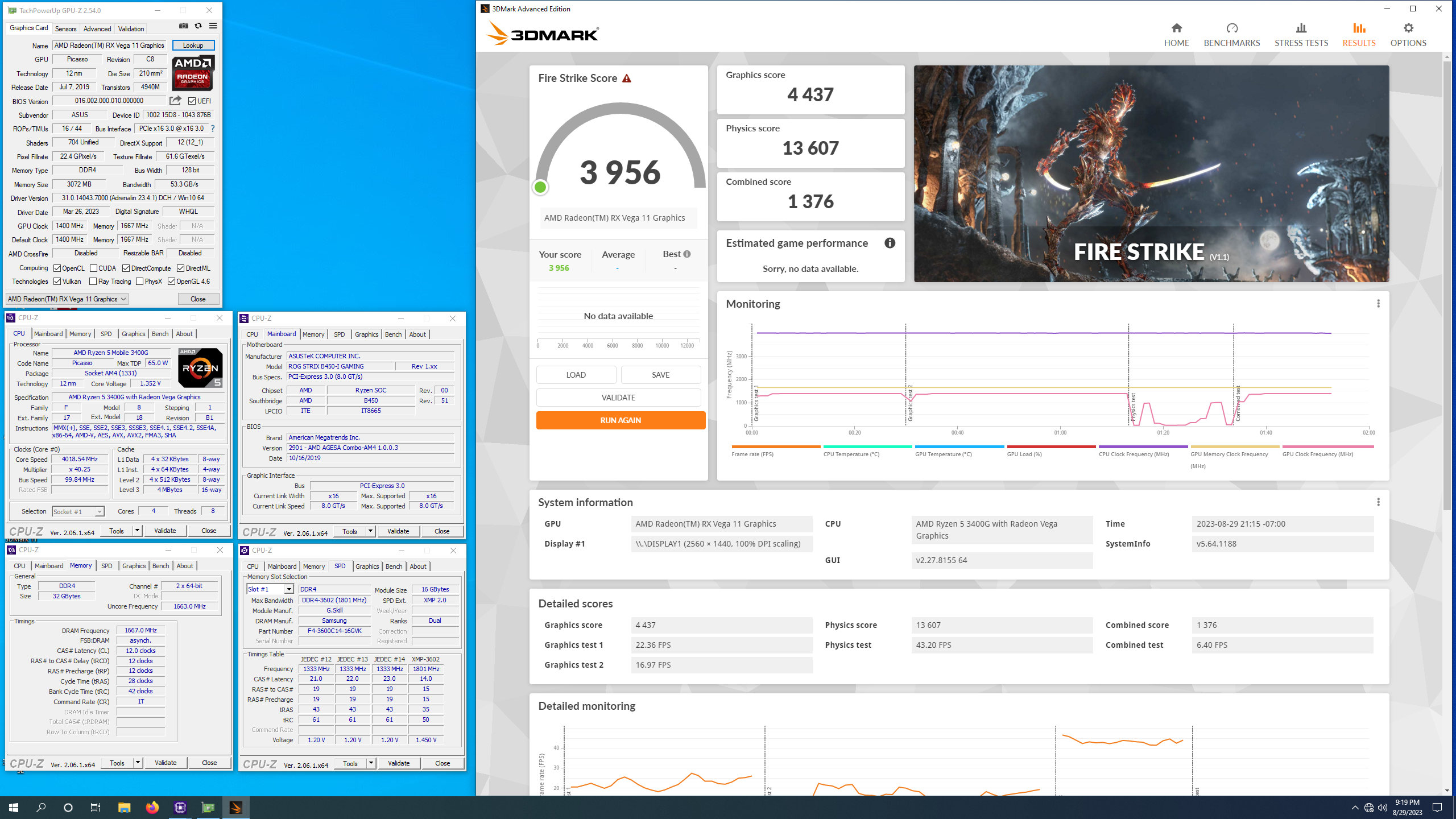Viewport: 1456px width, 819px height.
Task: Toggle CUDA checkbox in GPU-Z
Action: pos(93,268)
